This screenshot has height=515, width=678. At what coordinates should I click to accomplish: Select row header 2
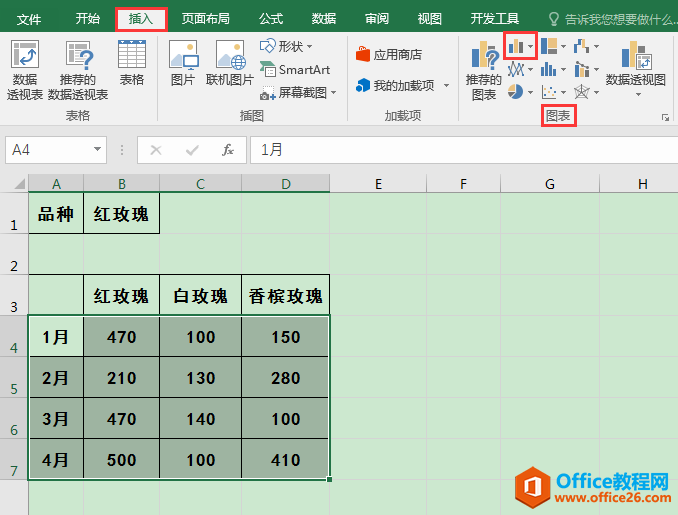(14, 254)
